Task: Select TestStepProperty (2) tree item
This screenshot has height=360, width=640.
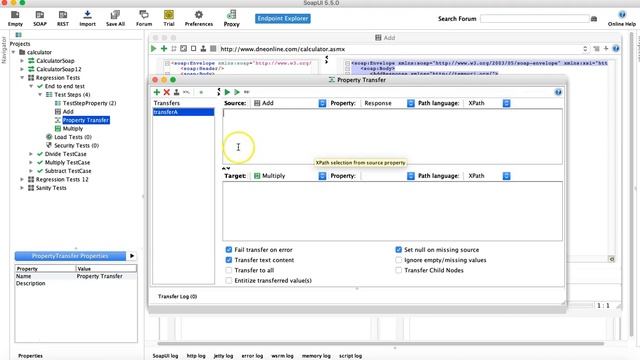Action: (89, 103)
